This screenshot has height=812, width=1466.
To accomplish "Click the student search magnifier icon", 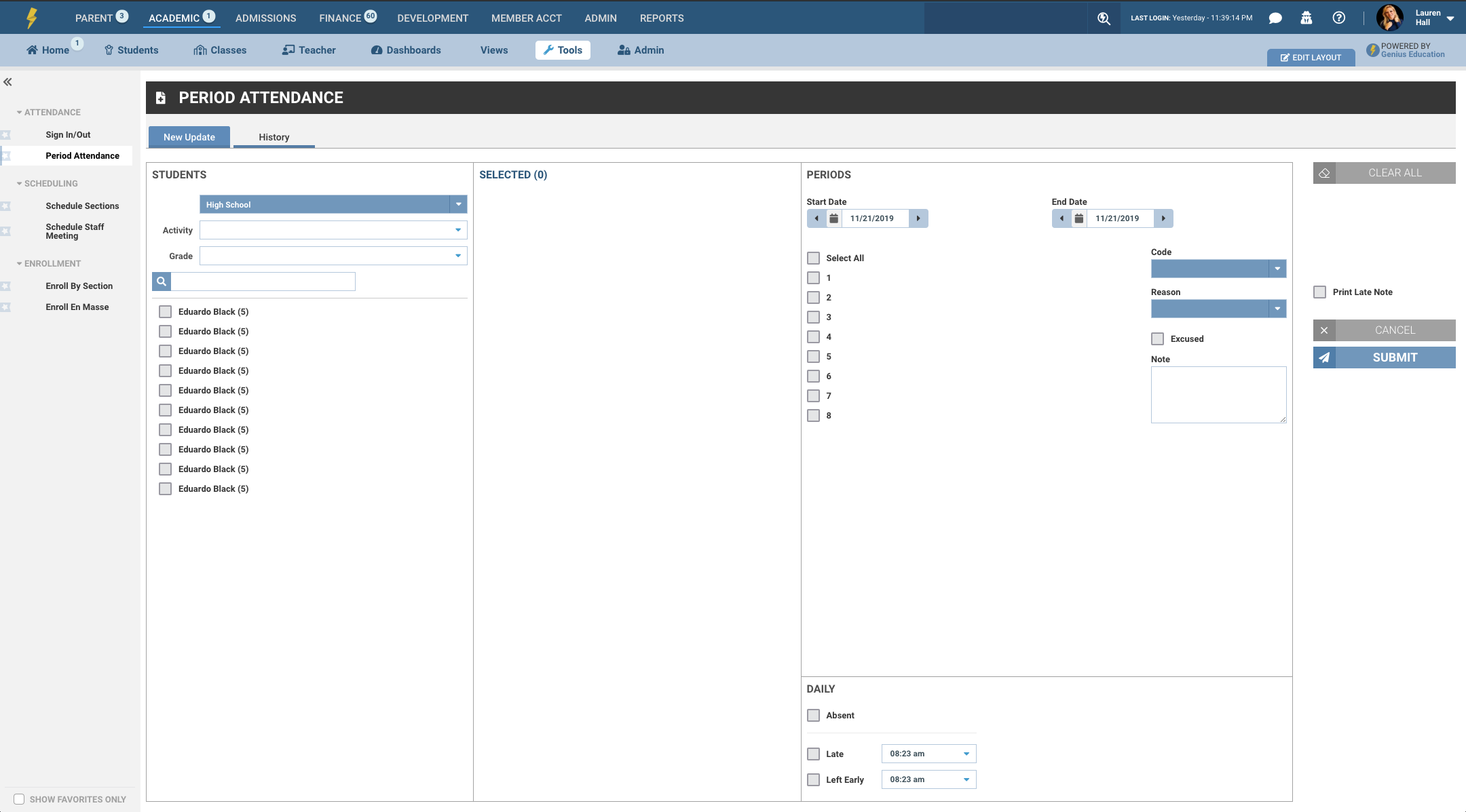I will pyautogui.click(x=162, y=282).
